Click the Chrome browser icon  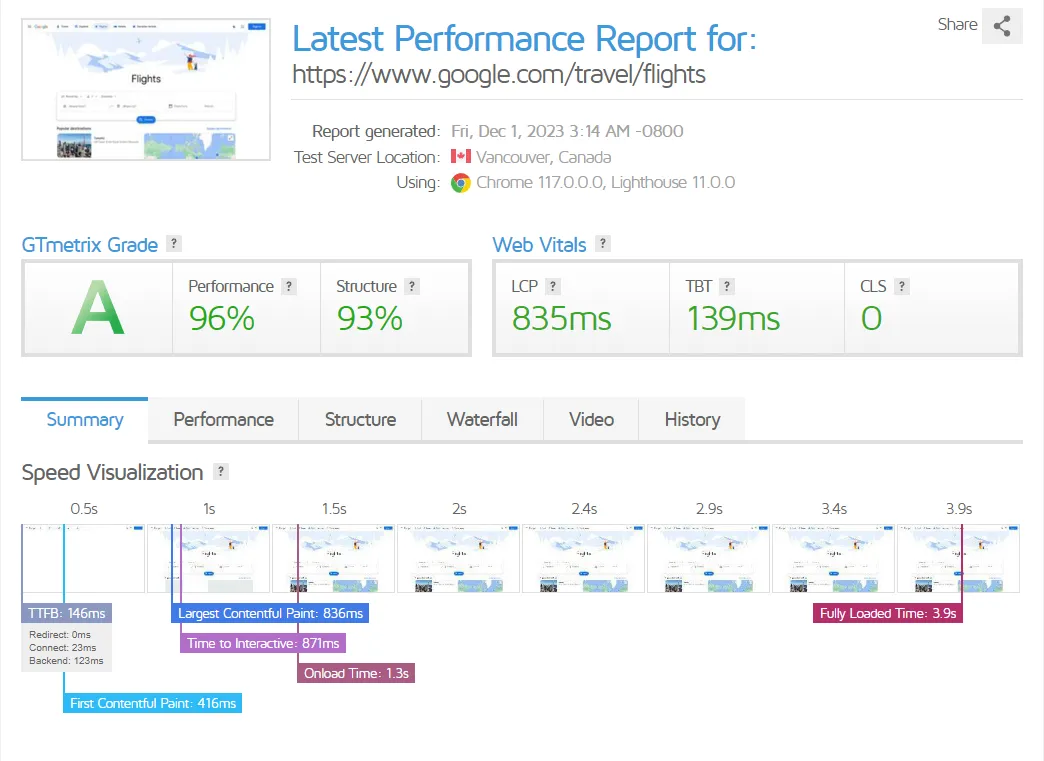tap(461, 182)
